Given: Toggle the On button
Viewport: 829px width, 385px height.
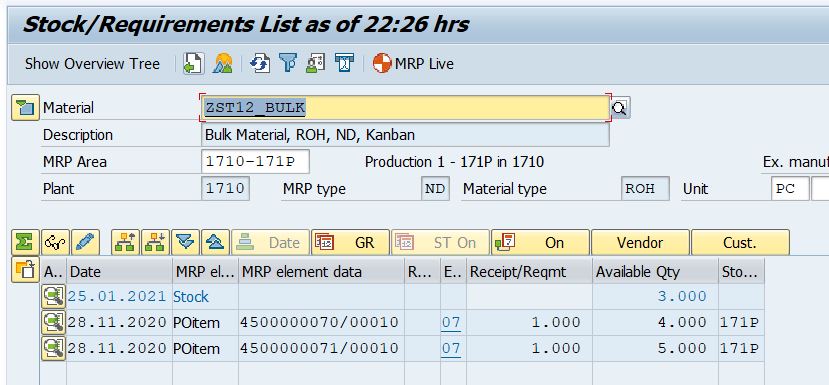Looking at the screenshot, I should pos(540,242).
